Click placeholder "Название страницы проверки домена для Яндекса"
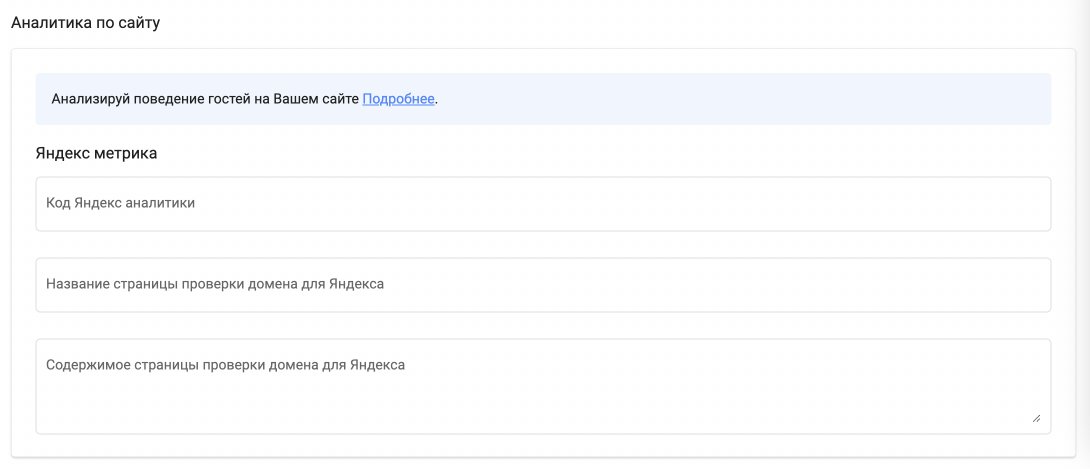Viewport: 1090px width, 469px height. (215, 284)
